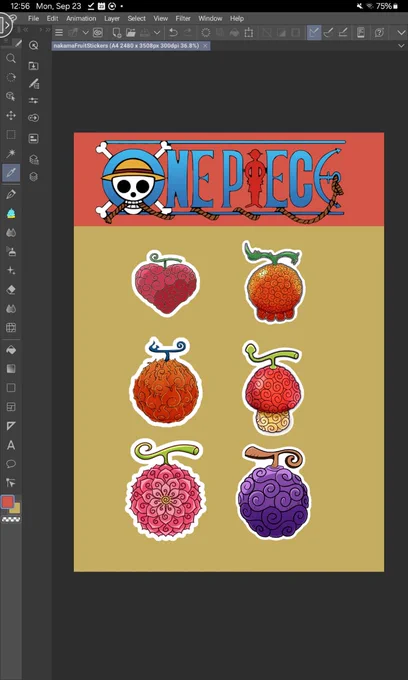This screenshot has height=680, width=408.
Task: Select the transparent color swatch
Action: tap(11, 520)
